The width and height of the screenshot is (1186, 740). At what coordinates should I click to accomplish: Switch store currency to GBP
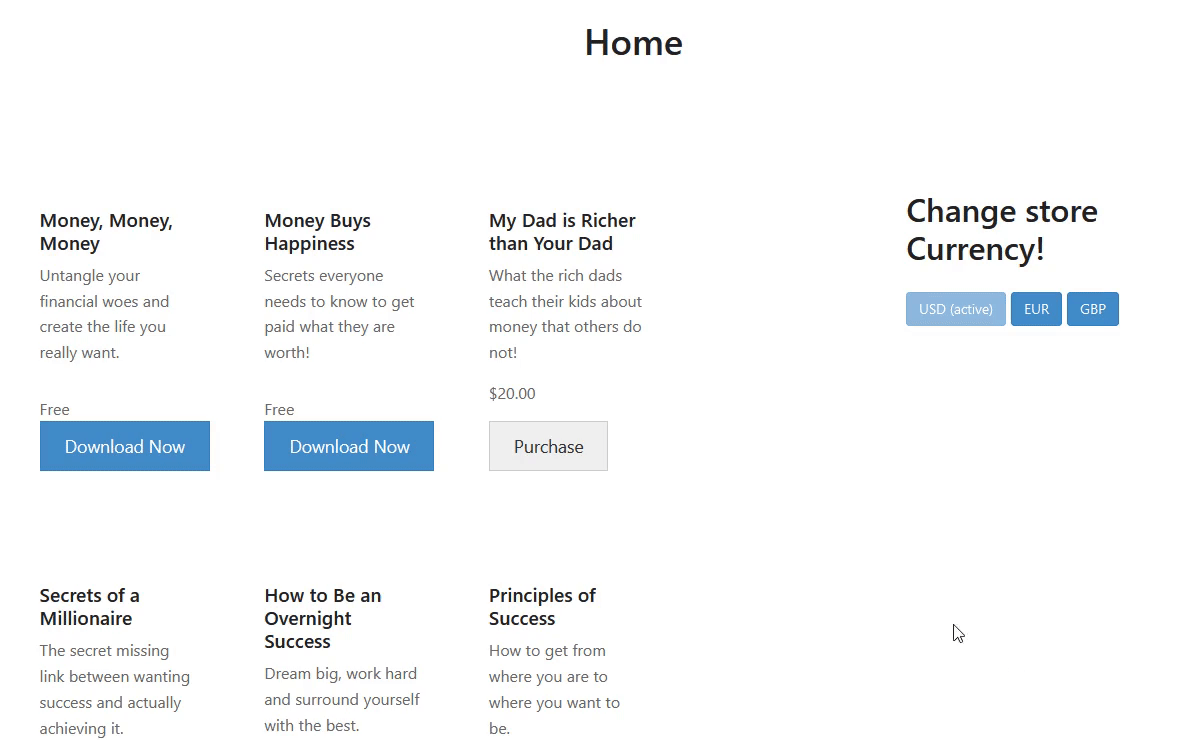1092,309
